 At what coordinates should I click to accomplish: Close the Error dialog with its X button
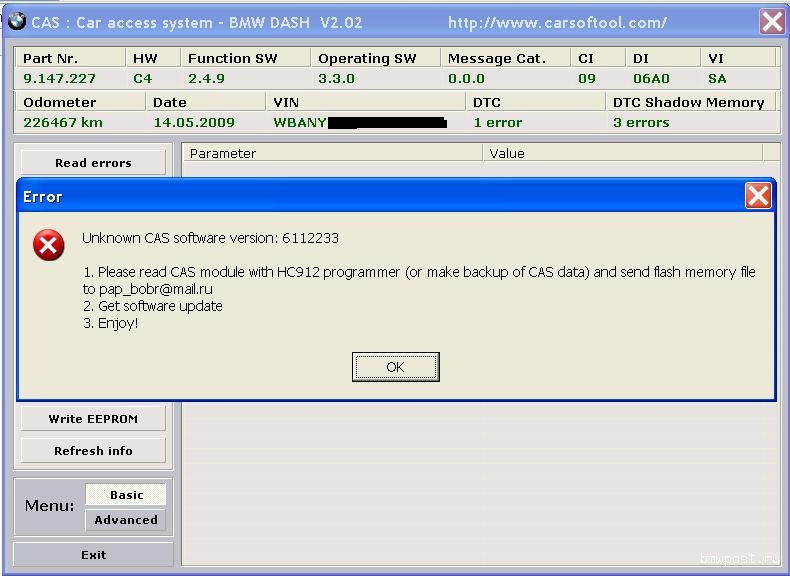pos(757,196)
